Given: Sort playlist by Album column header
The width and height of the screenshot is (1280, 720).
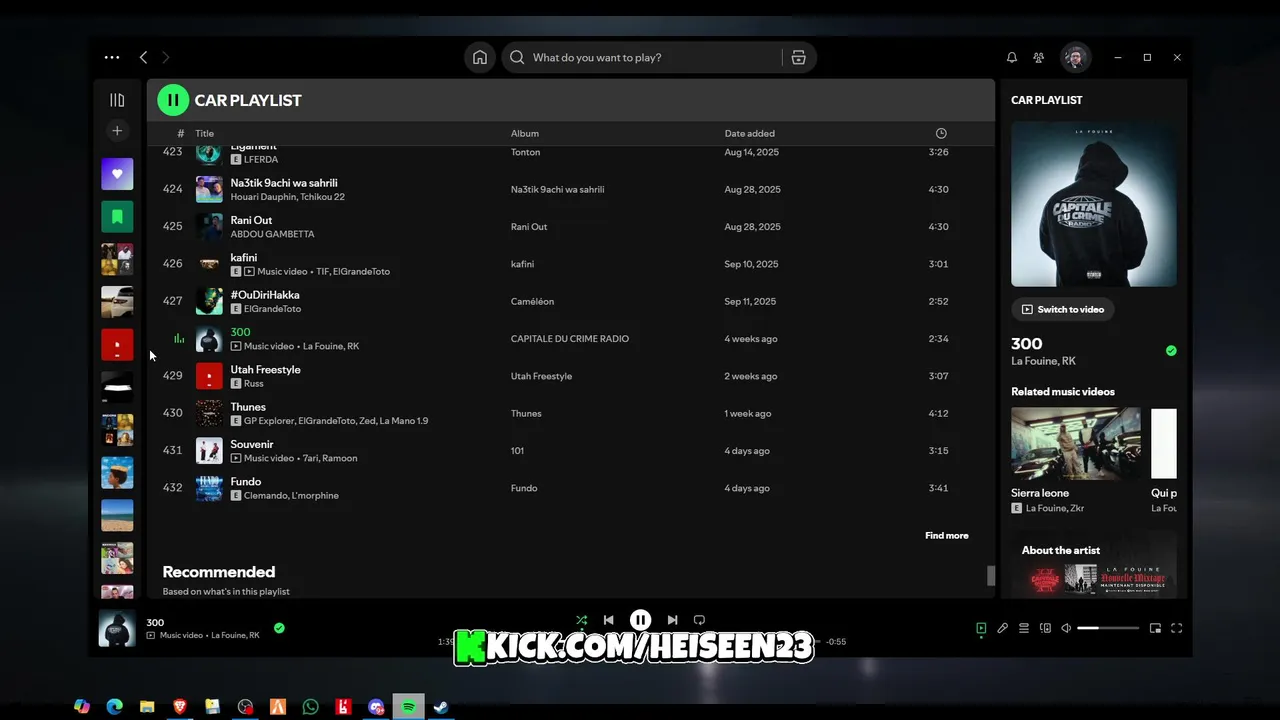Looking at the screenshot, I should (525, 133).
